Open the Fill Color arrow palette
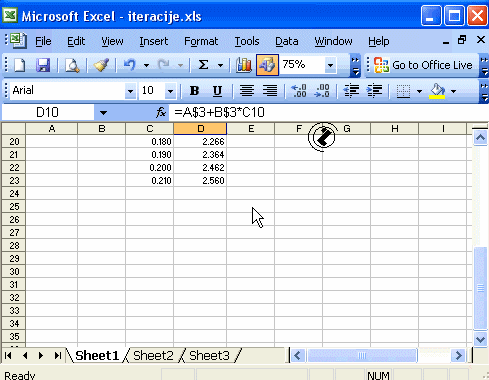This screenshot has width=489, height=380. (x=453, y=91)
